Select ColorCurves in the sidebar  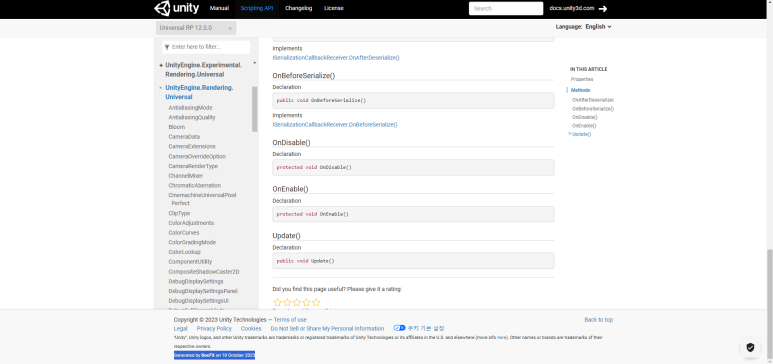coord(183,233)
